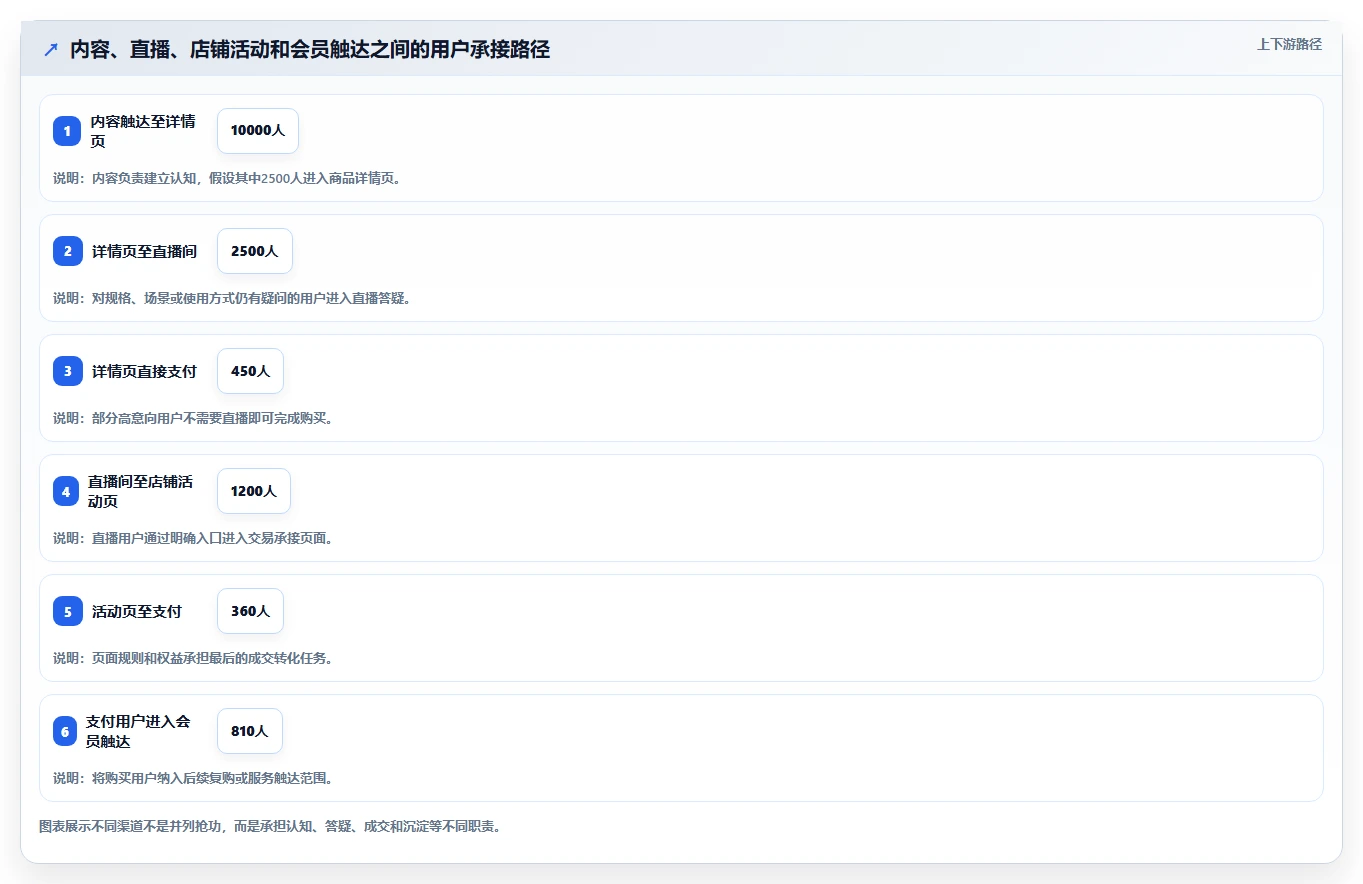Screen dimensions: 1363x884
Task: Click the 支付用户进入会员触达 step label
Action: tap(138, 731)
